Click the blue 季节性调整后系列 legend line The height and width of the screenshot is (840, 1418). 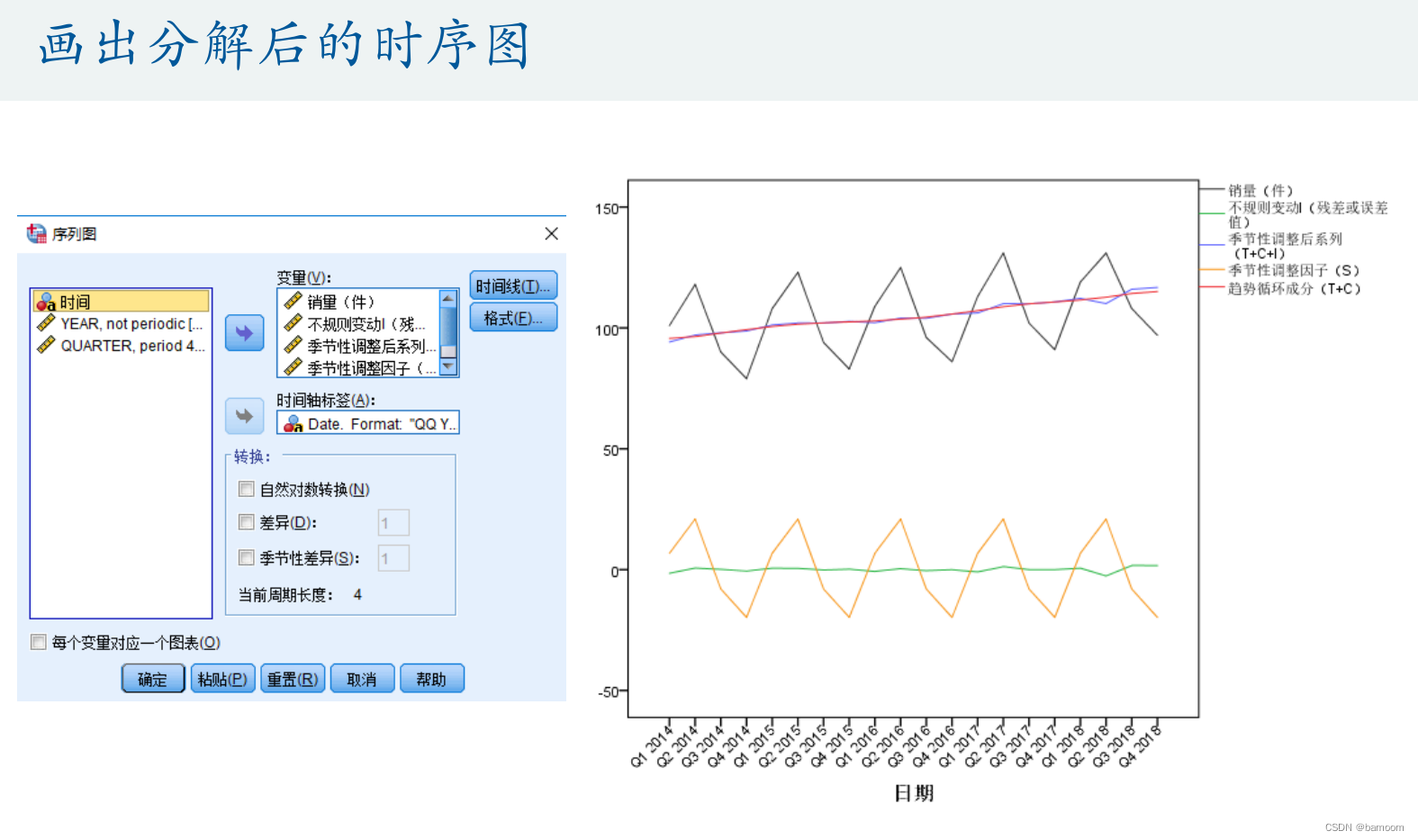click(1213, 245)
